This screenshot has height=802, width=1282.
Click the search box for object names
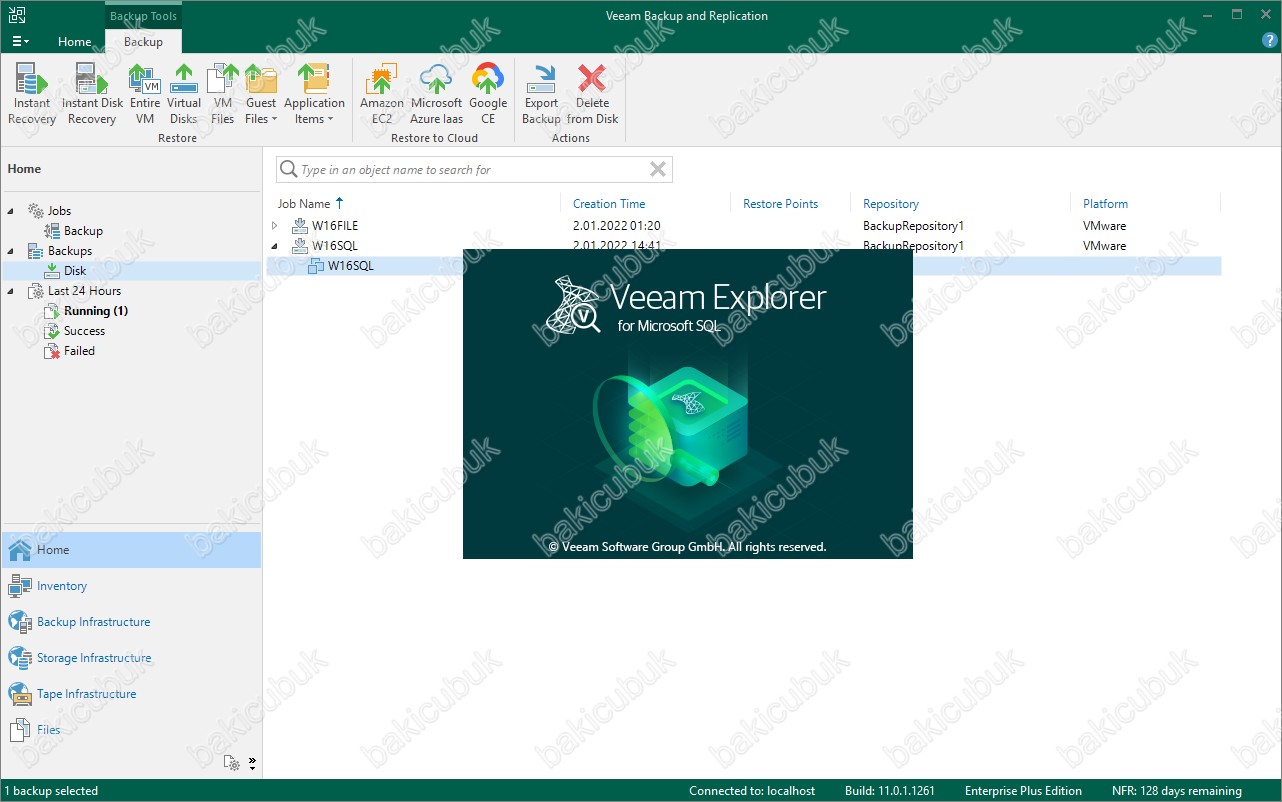point(474,170)
